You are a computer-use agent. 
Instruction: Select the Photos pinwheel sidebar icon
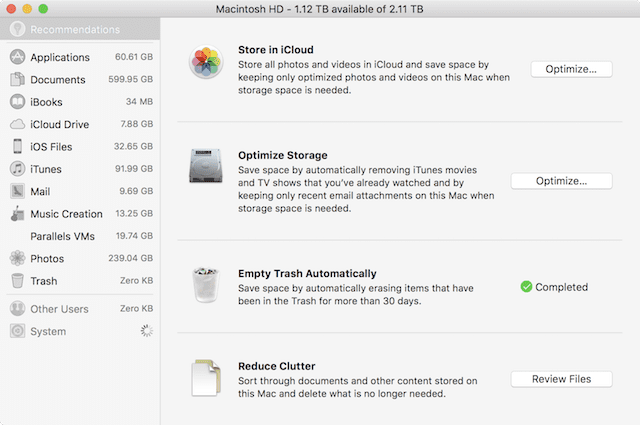(x=17, y=258)
